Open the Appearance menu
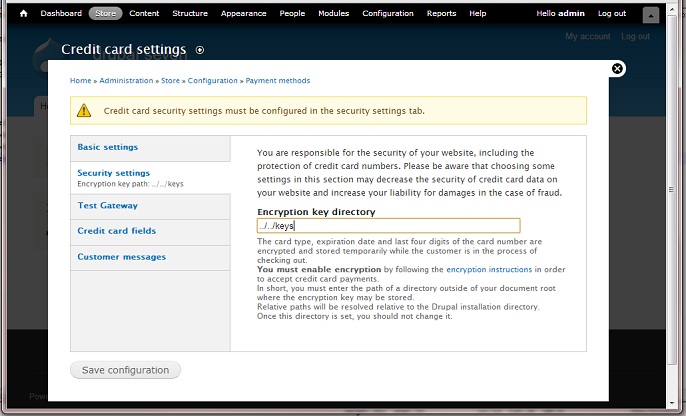 244,14
